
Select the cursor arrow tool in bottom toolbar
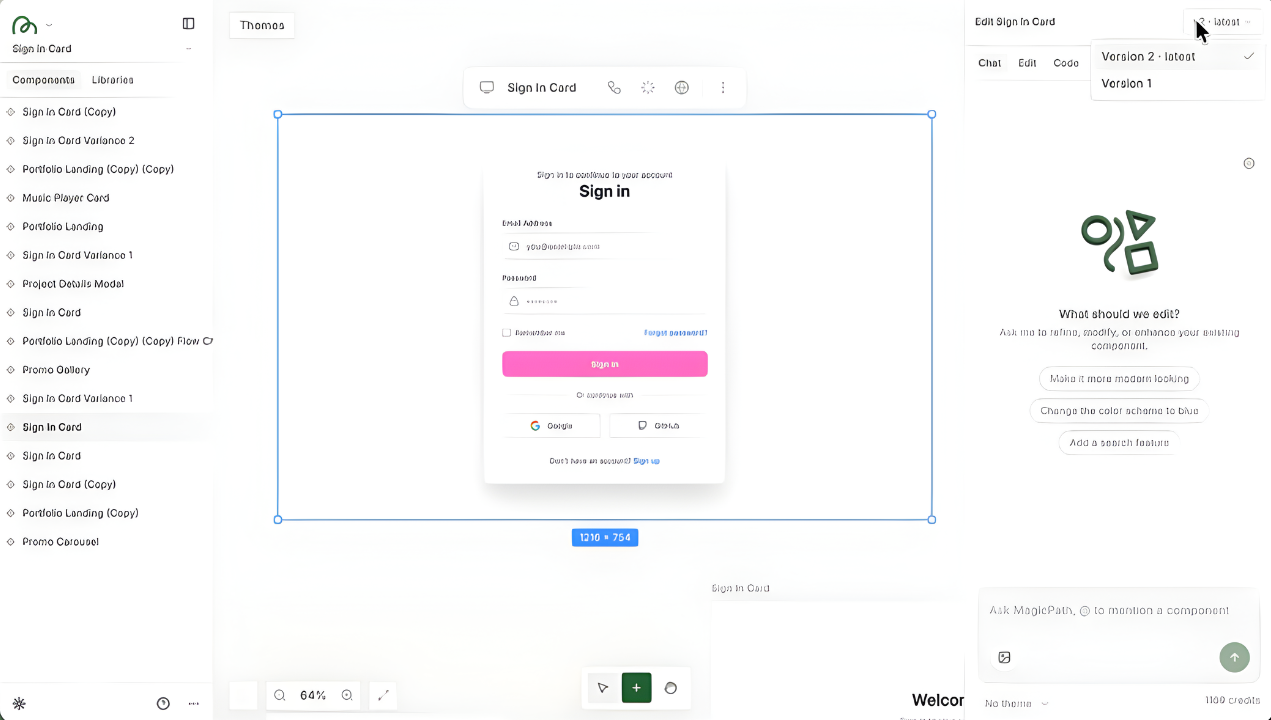click(603, 688)
